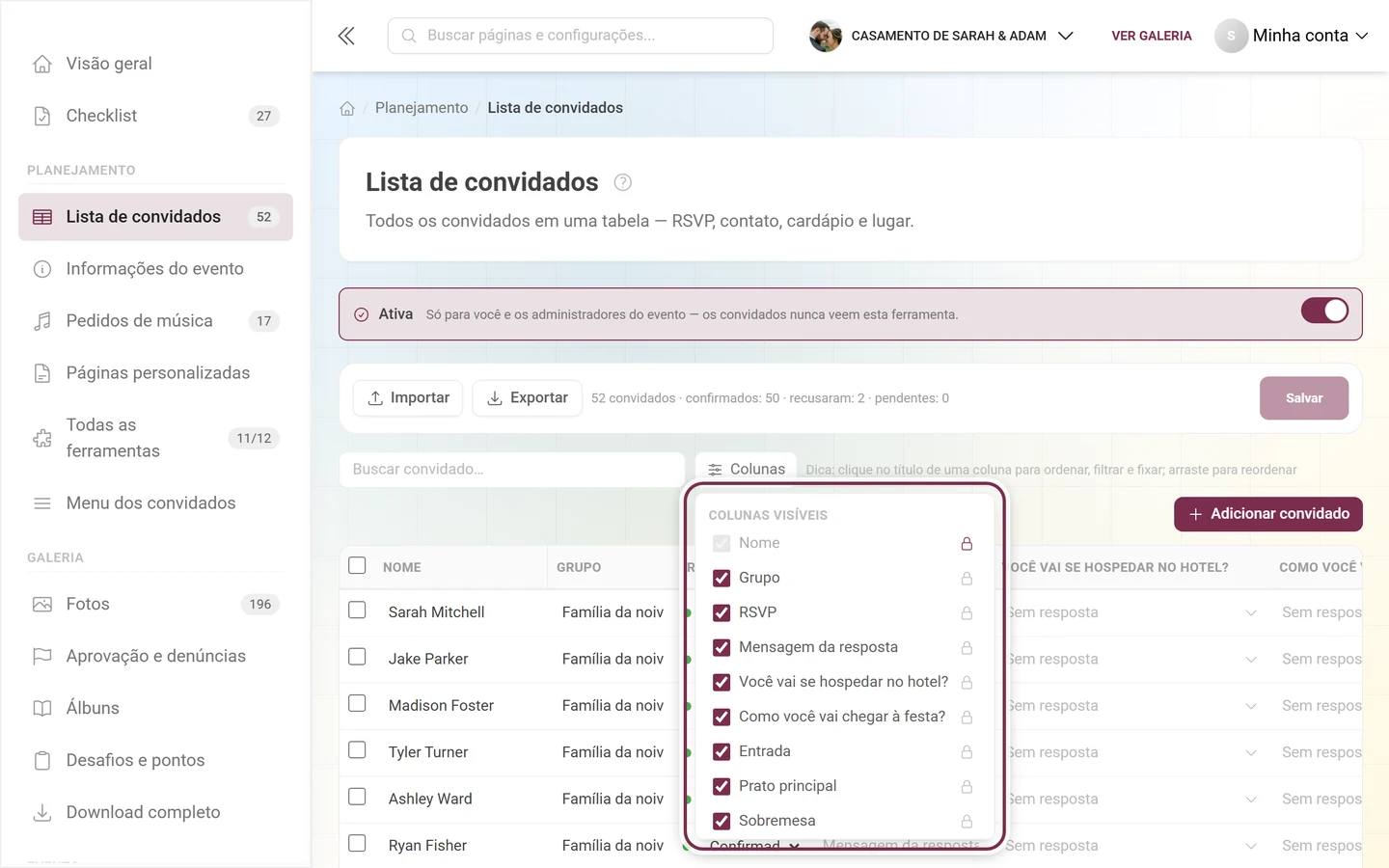This screenshot has height=868, width=1389.
Task: Uncheck the RSVP column checkbox
Action: [722, 612]
